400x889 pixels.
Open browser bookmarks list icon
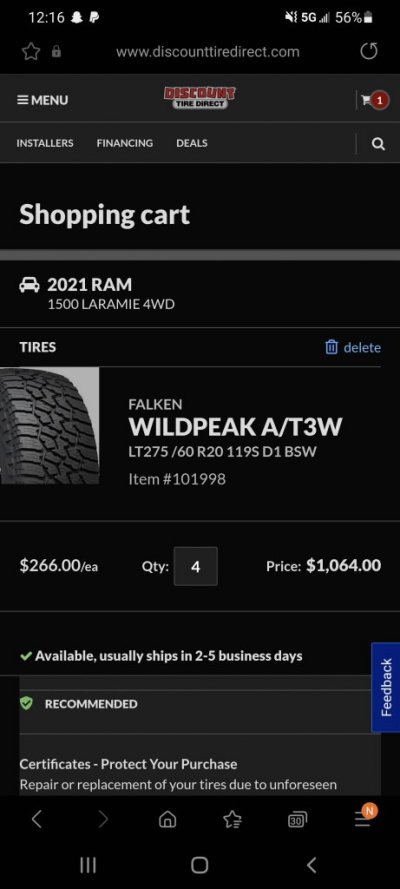[x=232, y=819]
